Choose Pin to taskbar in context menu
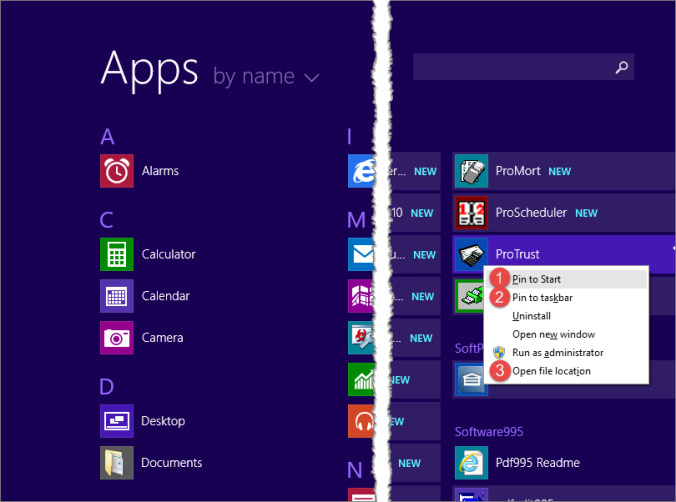Screen dimensions: 676x502 [566, 298]
